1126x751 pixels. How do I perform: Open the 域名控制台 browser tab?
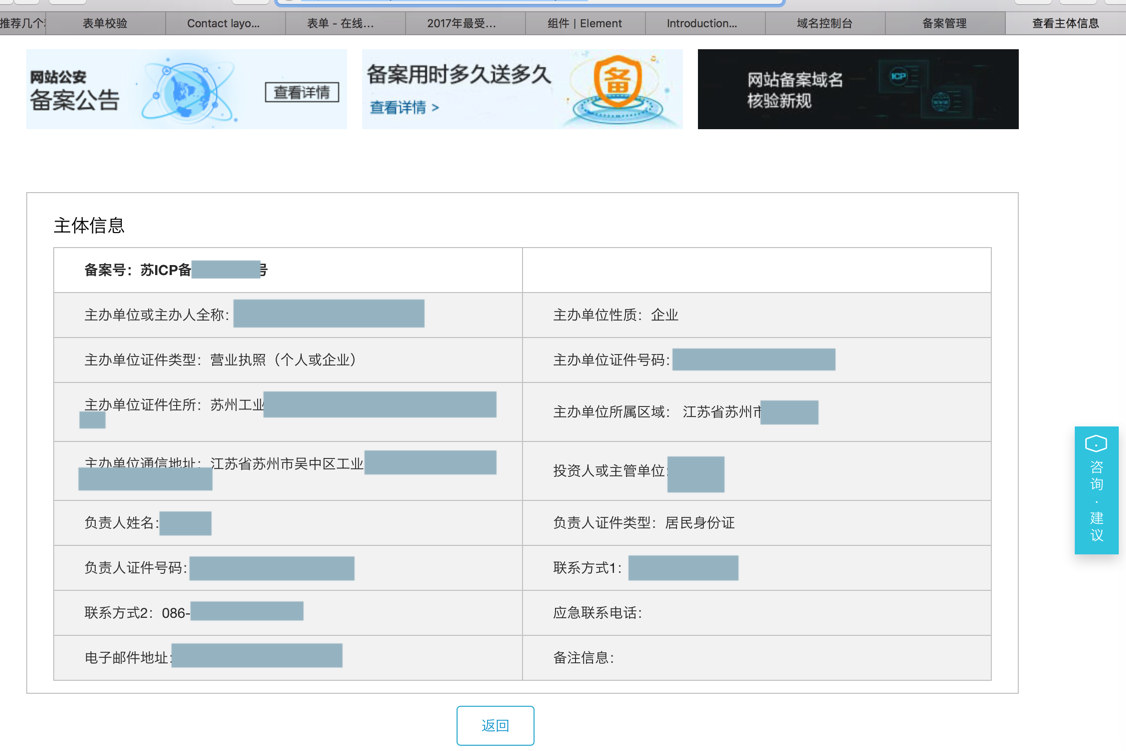pyautogui.click(x=824, y=23)
